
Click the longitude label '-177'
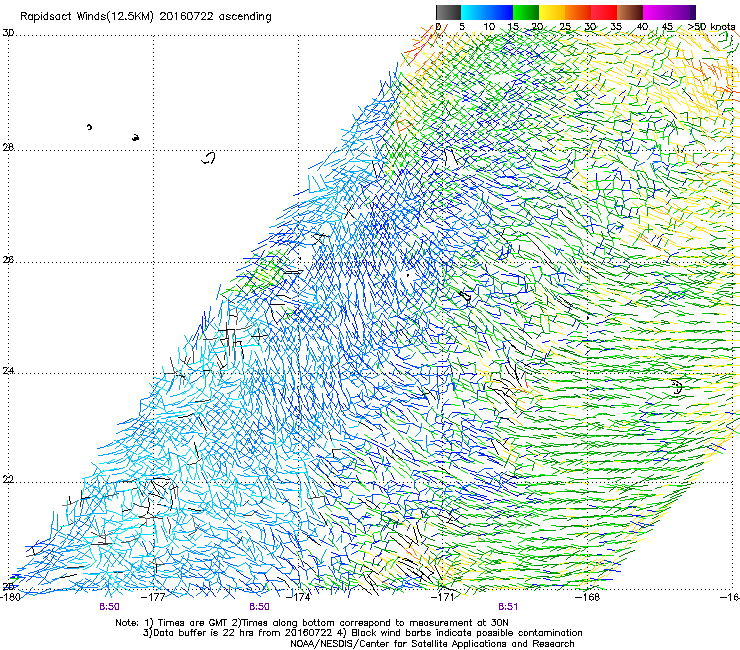pos(154,597)
